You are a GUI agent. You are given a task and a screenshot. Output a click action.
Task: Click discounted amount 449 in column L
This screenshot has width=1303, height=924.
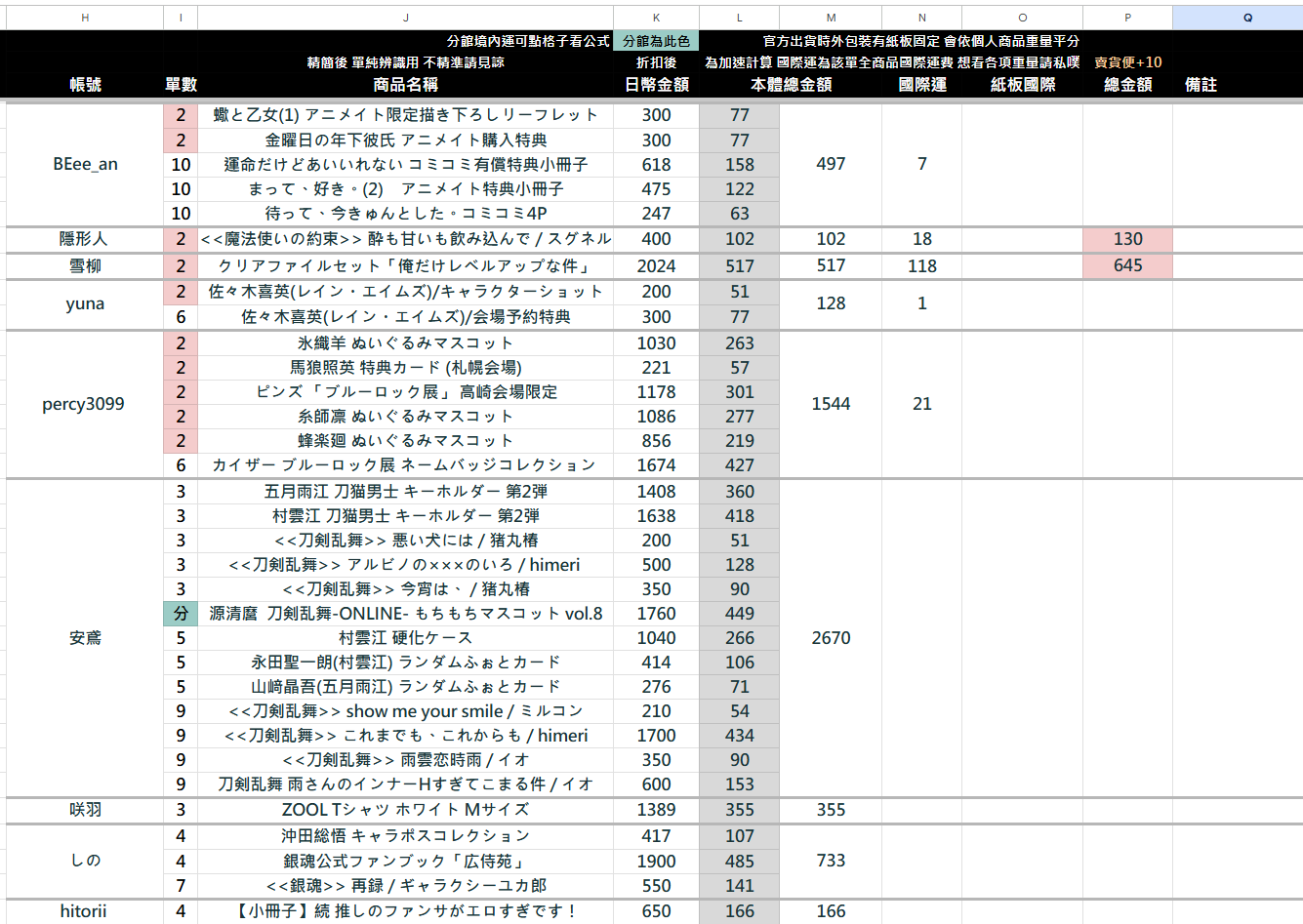(739, 614)
